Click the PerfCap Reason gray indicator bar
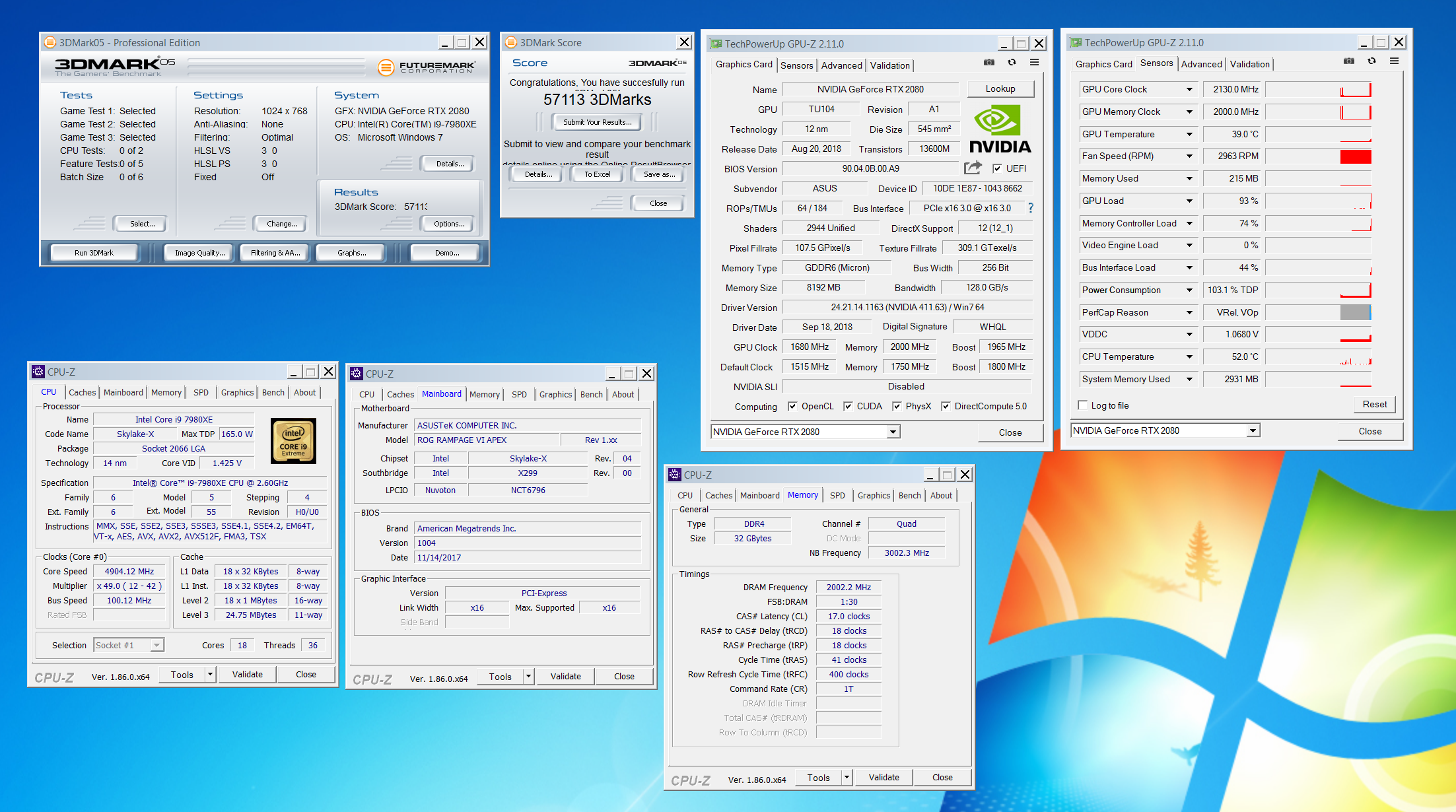Image resolution: width=1456 pixels, height=812 pixels. [1355, 313]
